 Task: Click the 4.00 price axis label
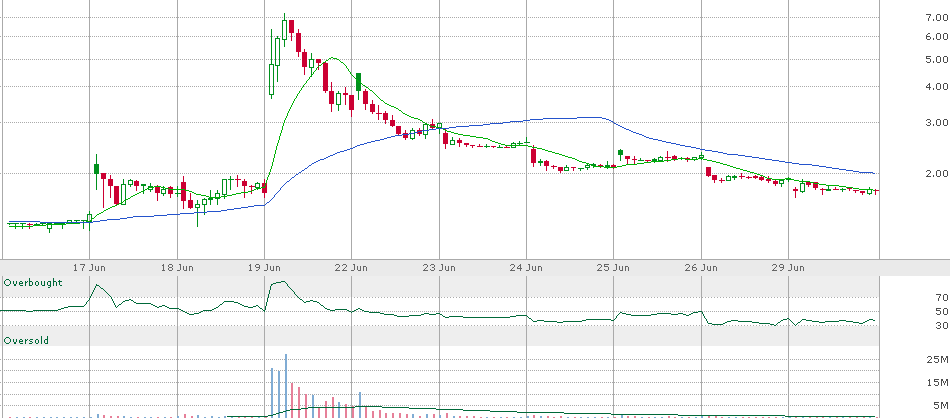coord(937,87)
